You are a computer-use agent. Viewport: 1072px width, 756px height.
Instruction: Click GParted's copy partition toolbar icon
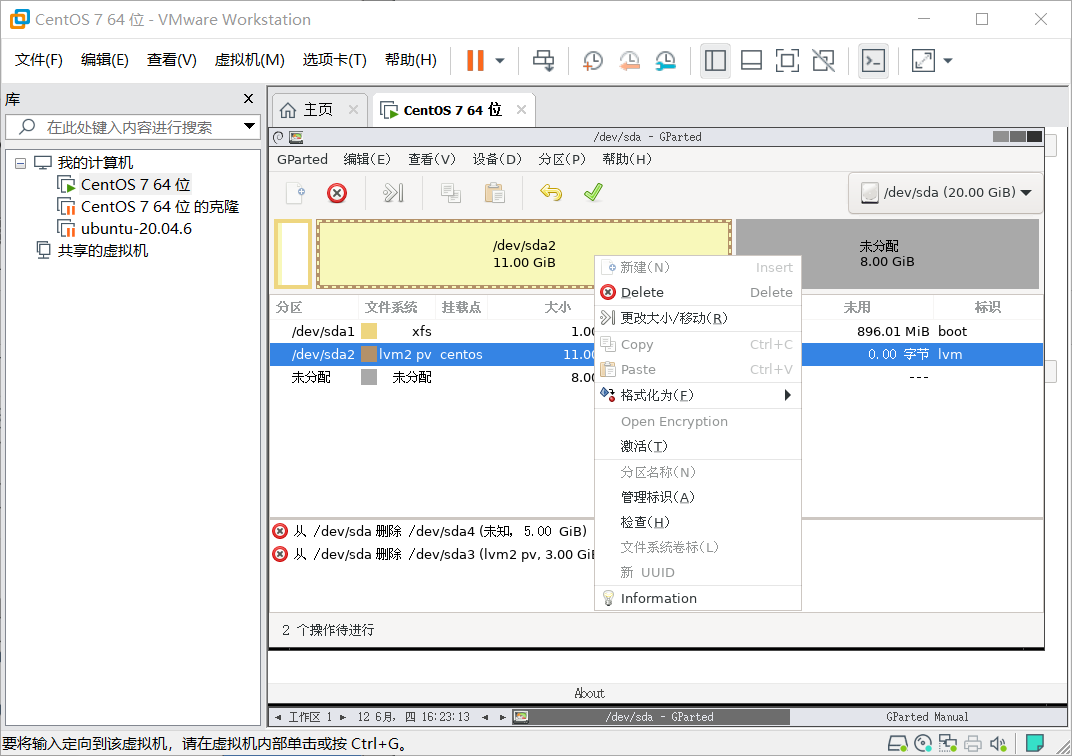pos(451,193)
